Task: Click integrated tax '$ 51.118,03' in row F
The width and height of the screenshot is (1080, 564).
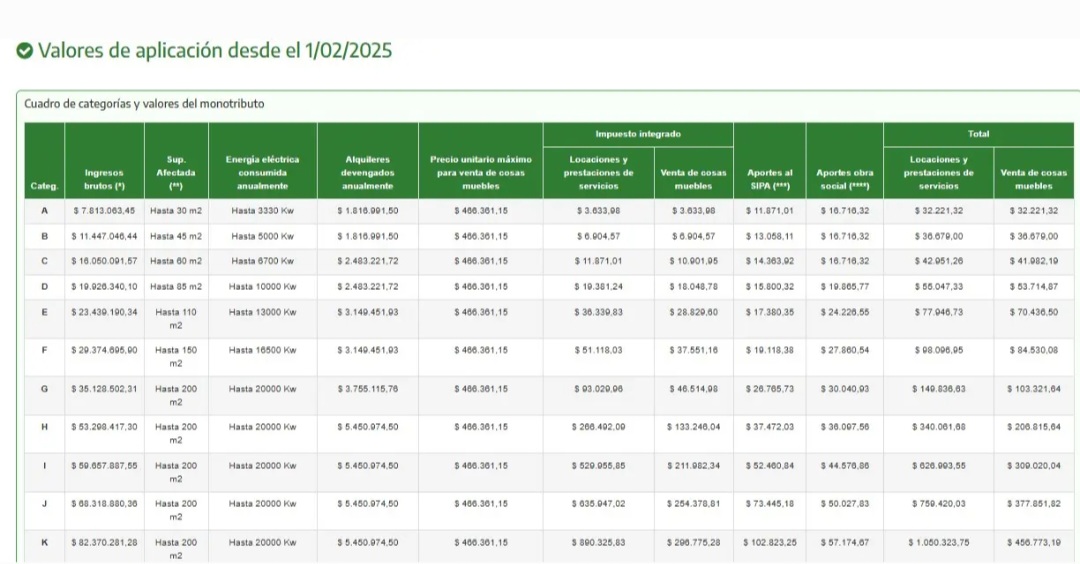Action: pyautogui.click(x=599, y=350)
